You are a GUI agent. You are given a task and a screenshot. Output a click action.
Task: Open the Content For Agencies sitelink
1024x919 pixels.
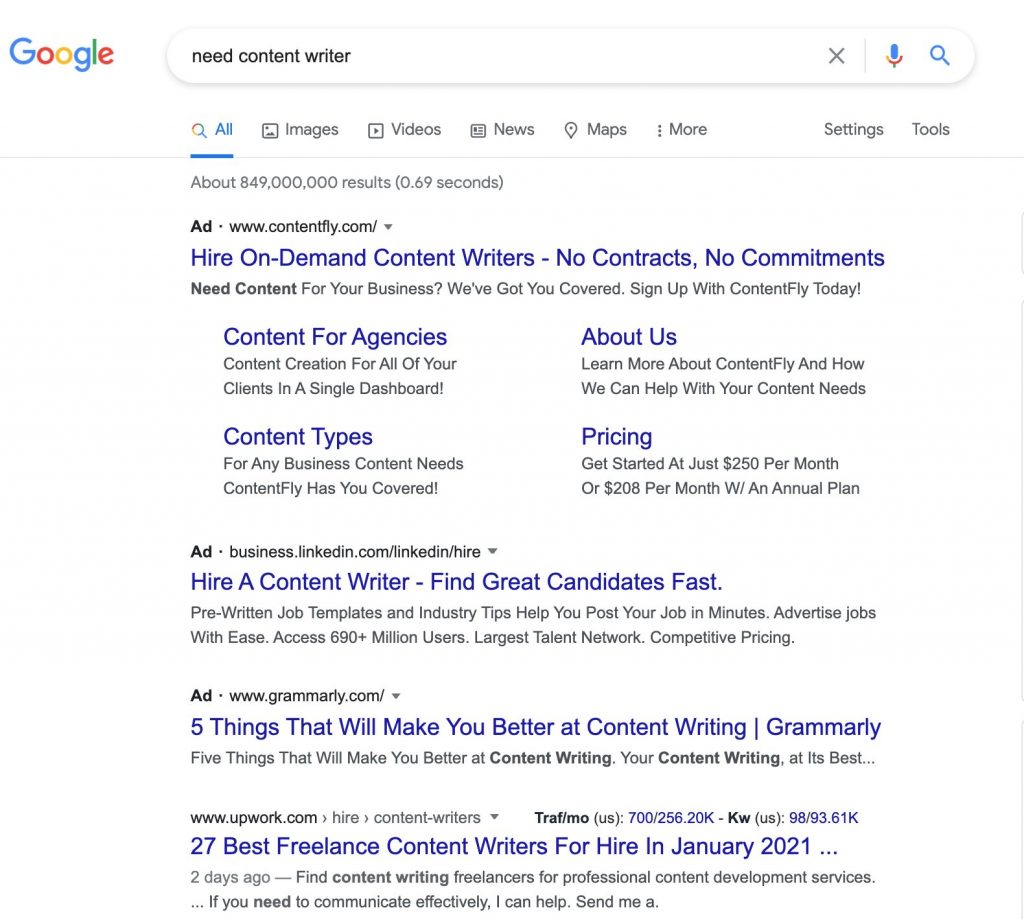tap(335, 337)
